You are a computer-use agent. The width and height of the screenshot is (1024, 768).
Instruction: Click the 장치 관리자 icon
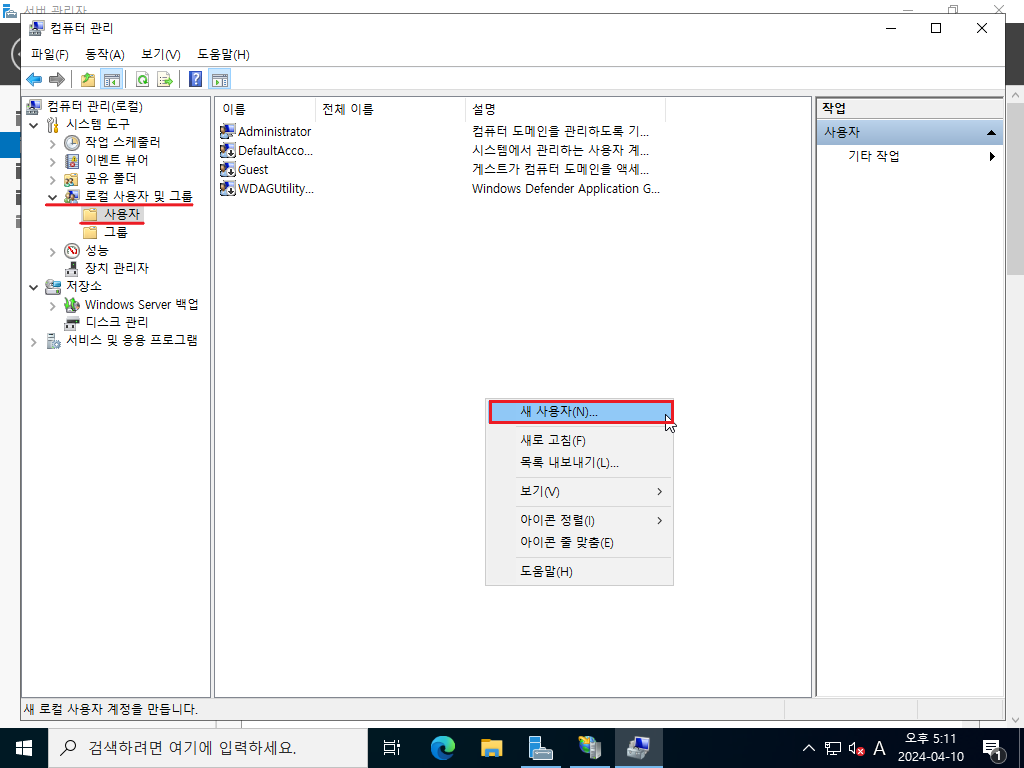72,268
